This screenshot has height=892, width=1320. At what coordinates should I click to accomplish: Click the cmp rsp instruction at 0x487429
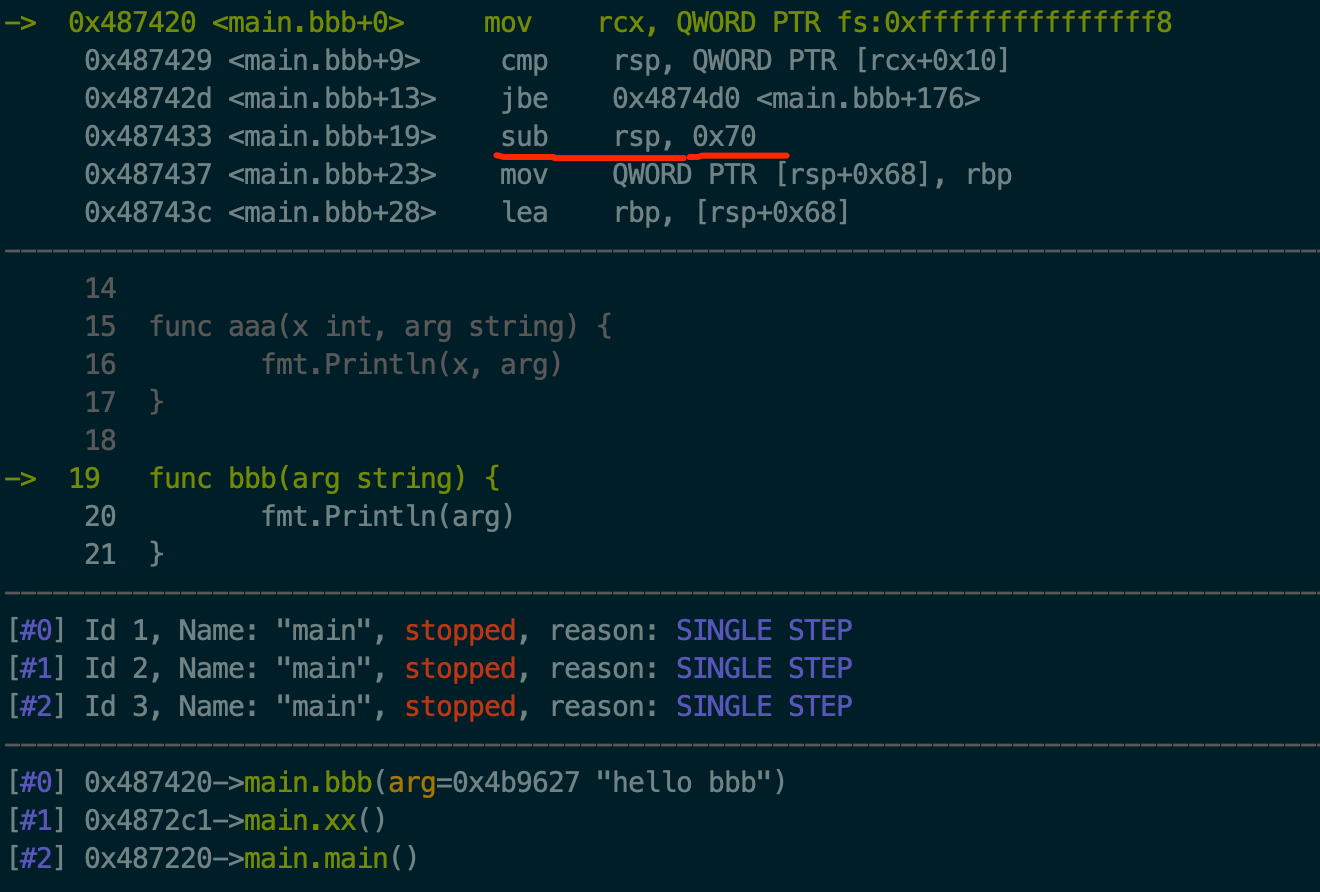[547, 60]
